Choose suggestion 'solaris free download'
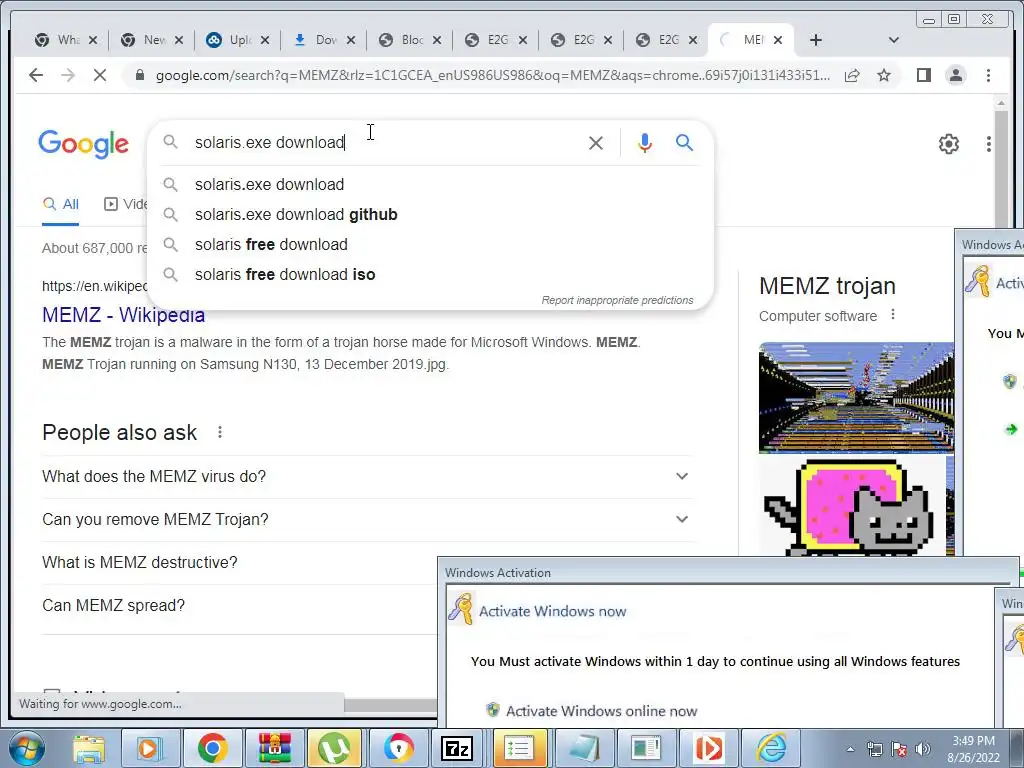 (430, 244)
